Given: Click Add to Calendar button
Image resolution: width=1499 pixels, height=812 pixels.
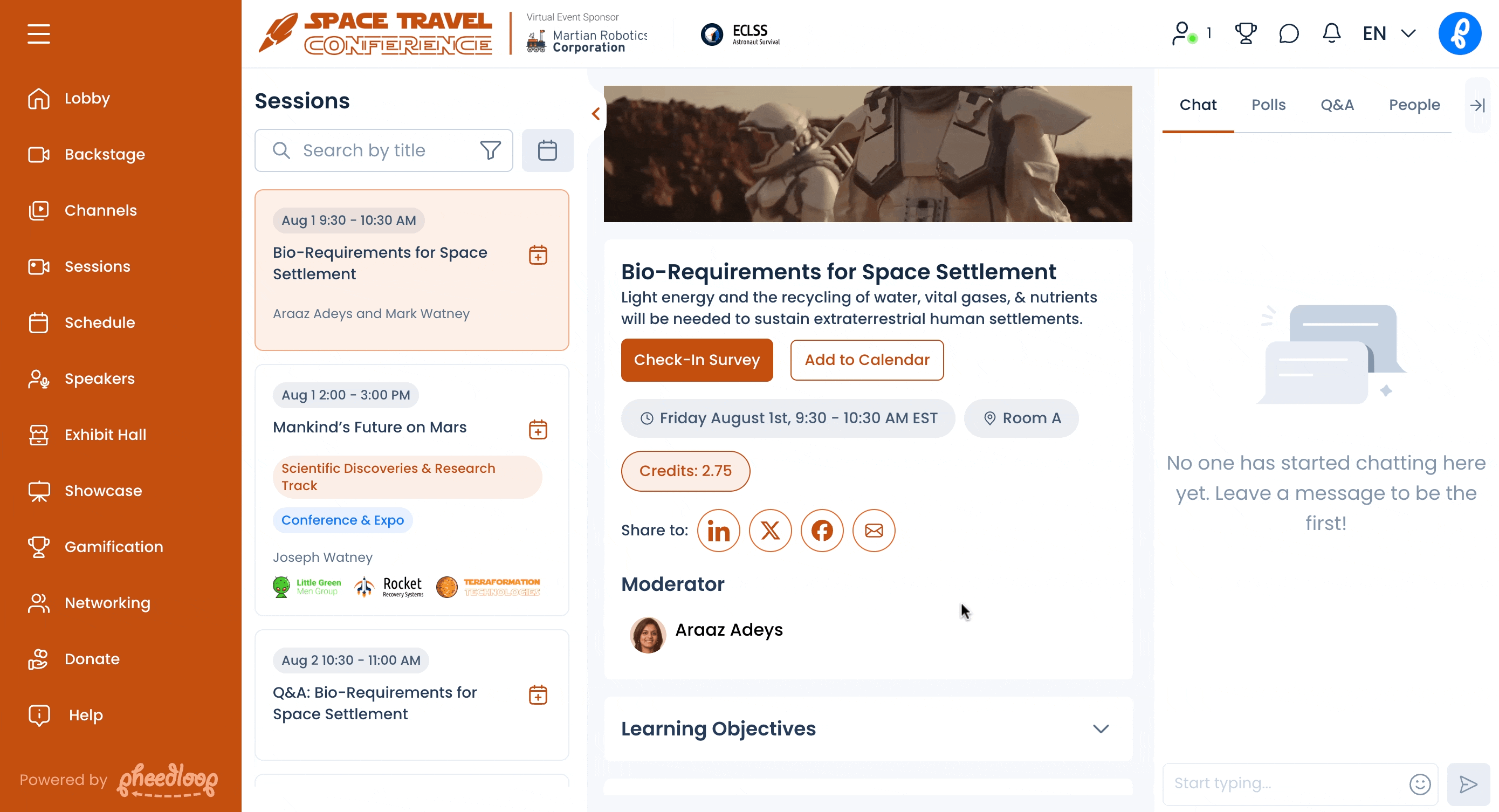Looking at the screenshot, I should click(867, 360).
